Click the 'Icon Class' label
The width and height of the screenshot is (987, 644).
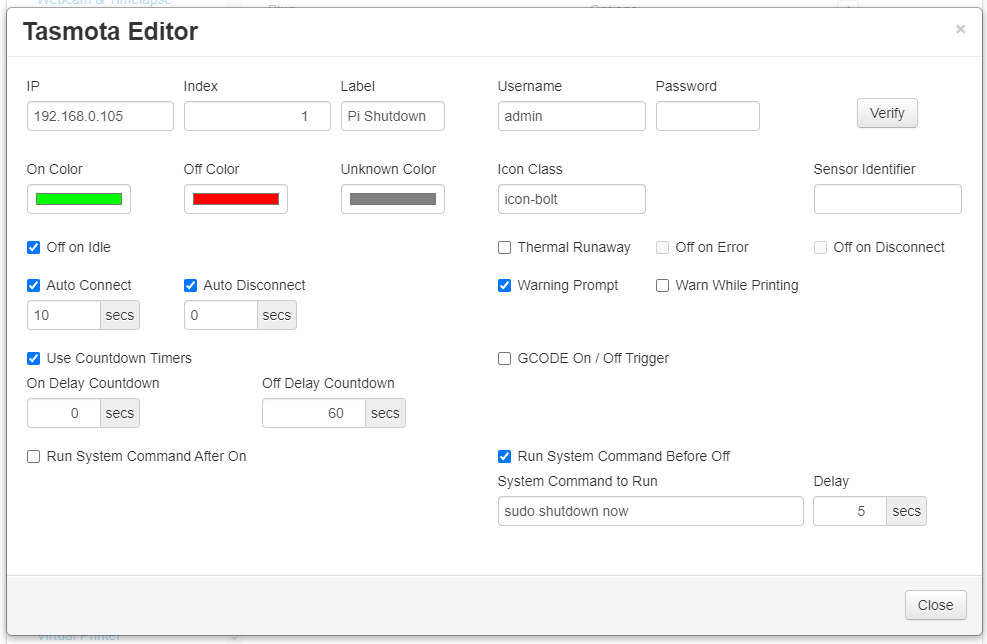point(529,169)
